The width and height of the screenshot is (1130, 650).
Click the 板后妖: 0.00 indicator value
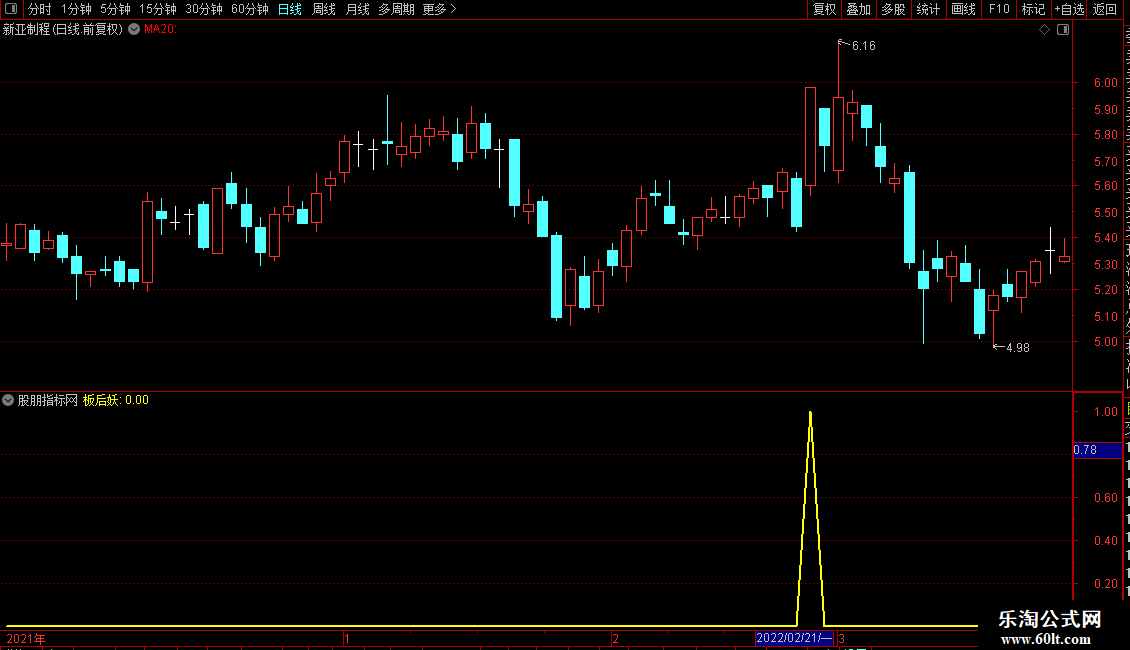coord(115,400)
